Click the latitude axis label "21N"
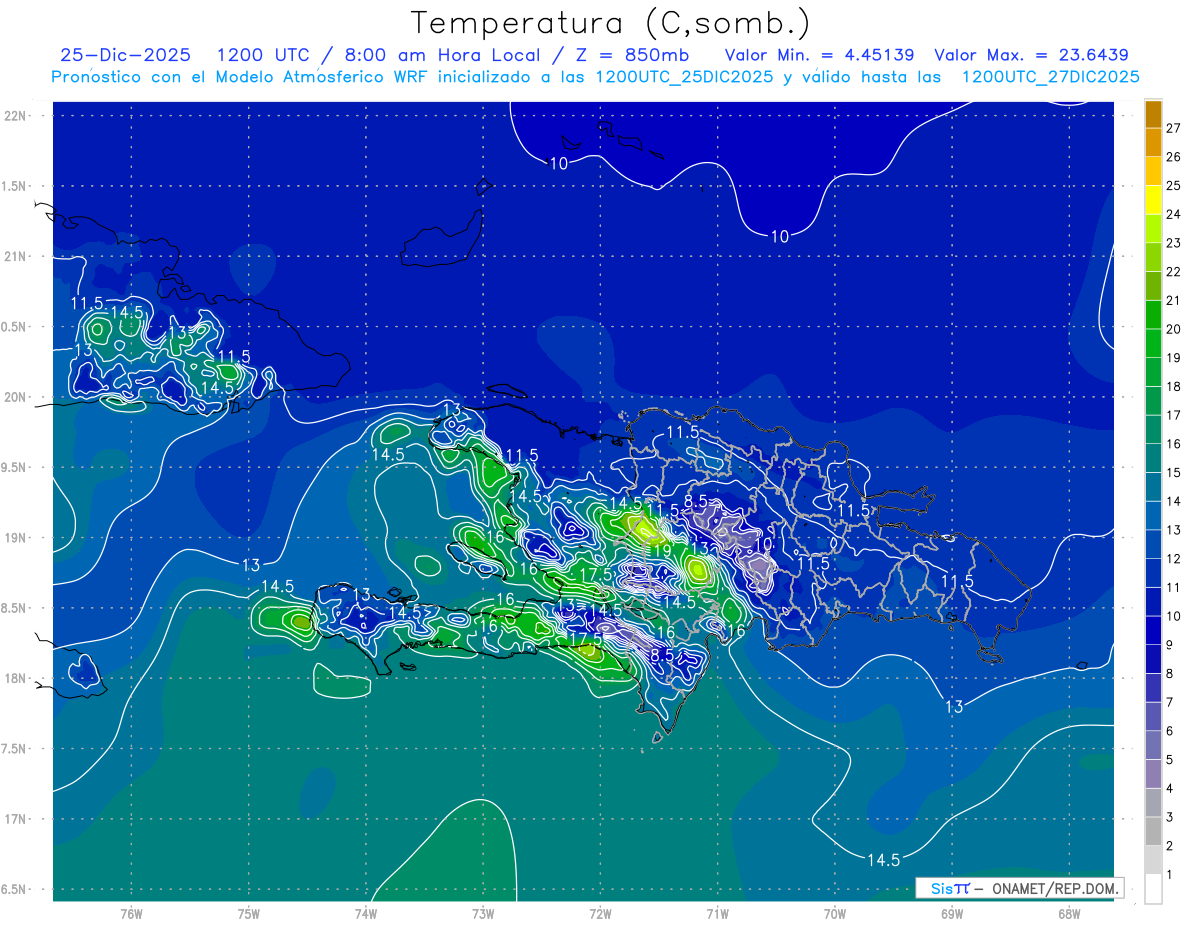Screen dimensions: 1200x927 point(15,256)
